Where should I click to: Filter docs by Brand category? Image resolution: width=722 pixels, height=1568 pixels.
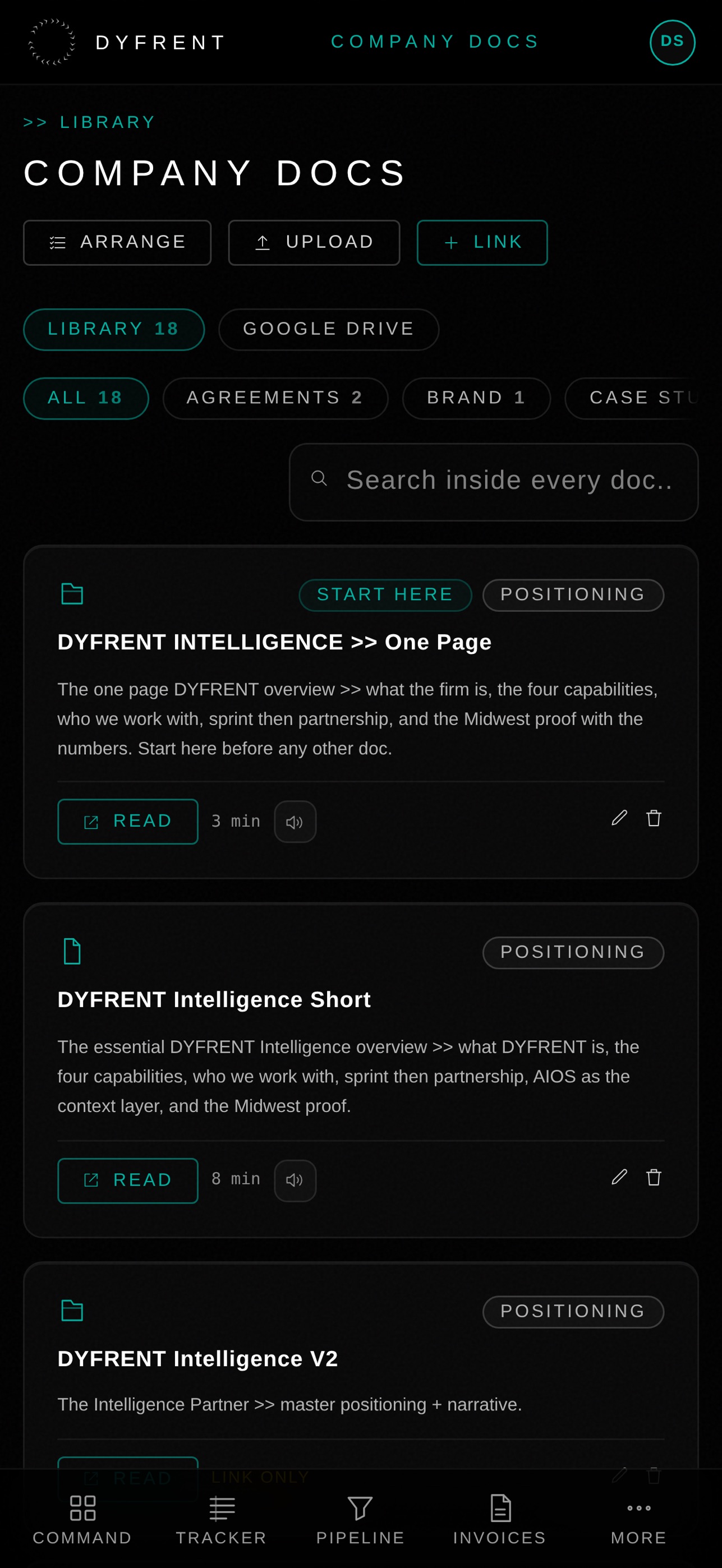(x=477, y=398)
